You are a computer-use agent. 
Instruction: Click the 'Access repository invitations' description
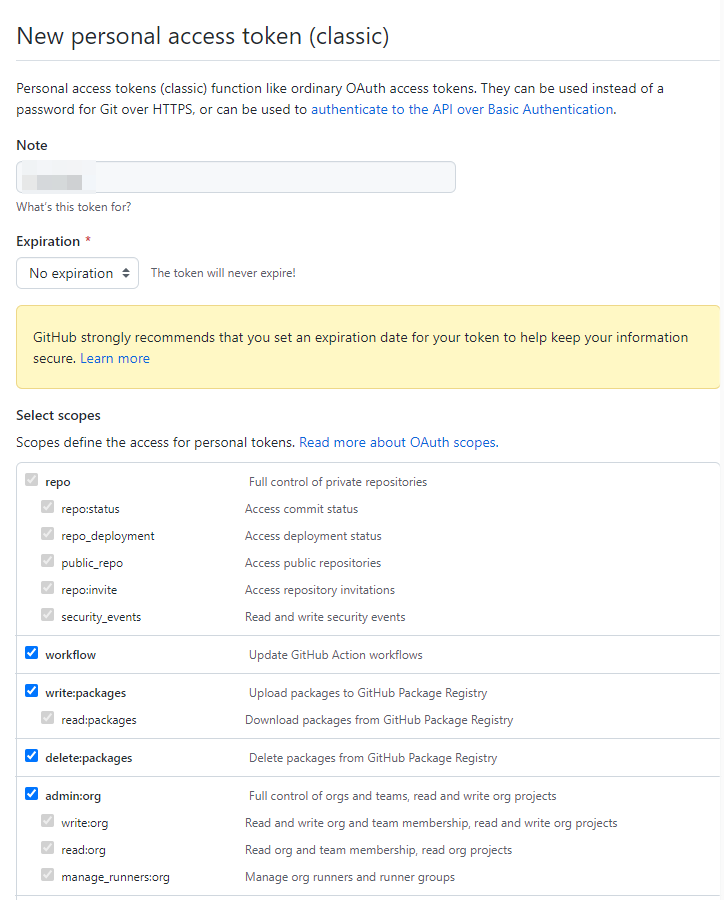click(x=320, y=590)
